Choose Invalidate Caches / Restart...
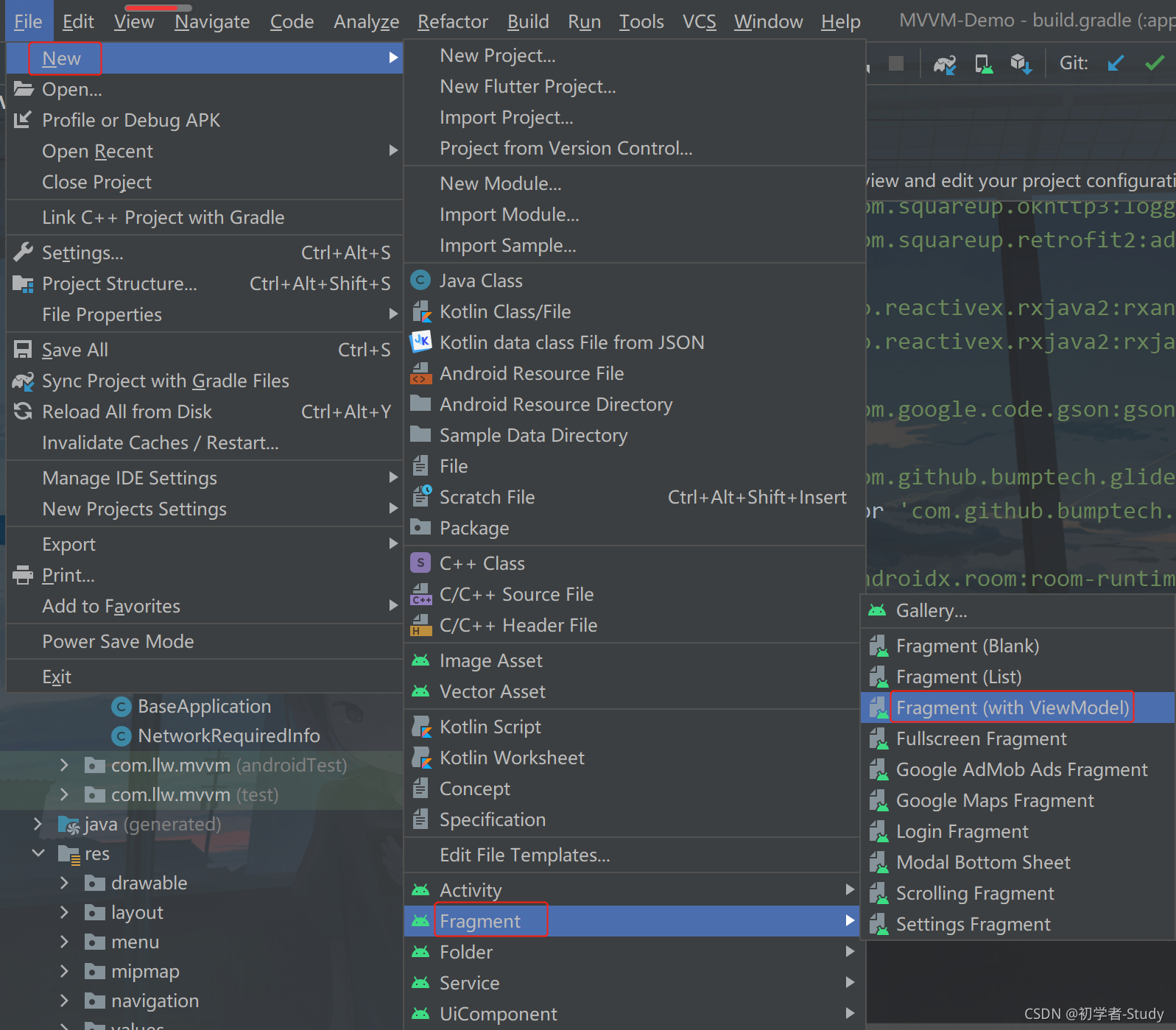The image size is (1176, 1030). coord(205,442)
